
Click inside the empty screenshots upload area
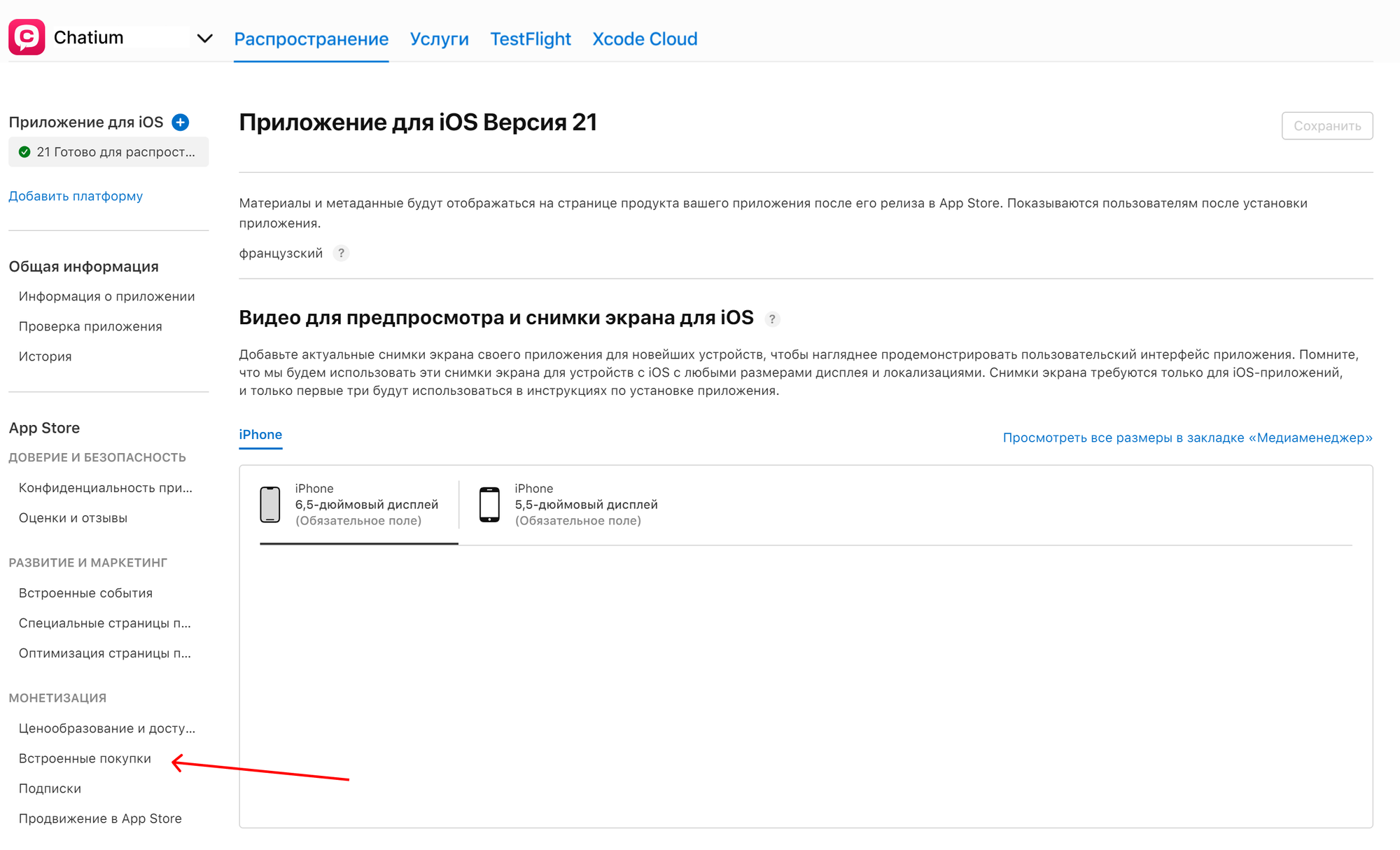(805, 686)
